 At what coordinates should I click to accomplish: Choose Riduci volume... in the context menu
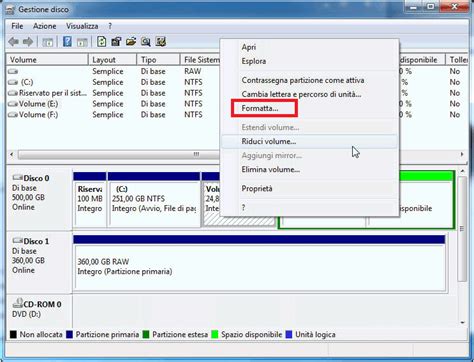click(310, 141)
